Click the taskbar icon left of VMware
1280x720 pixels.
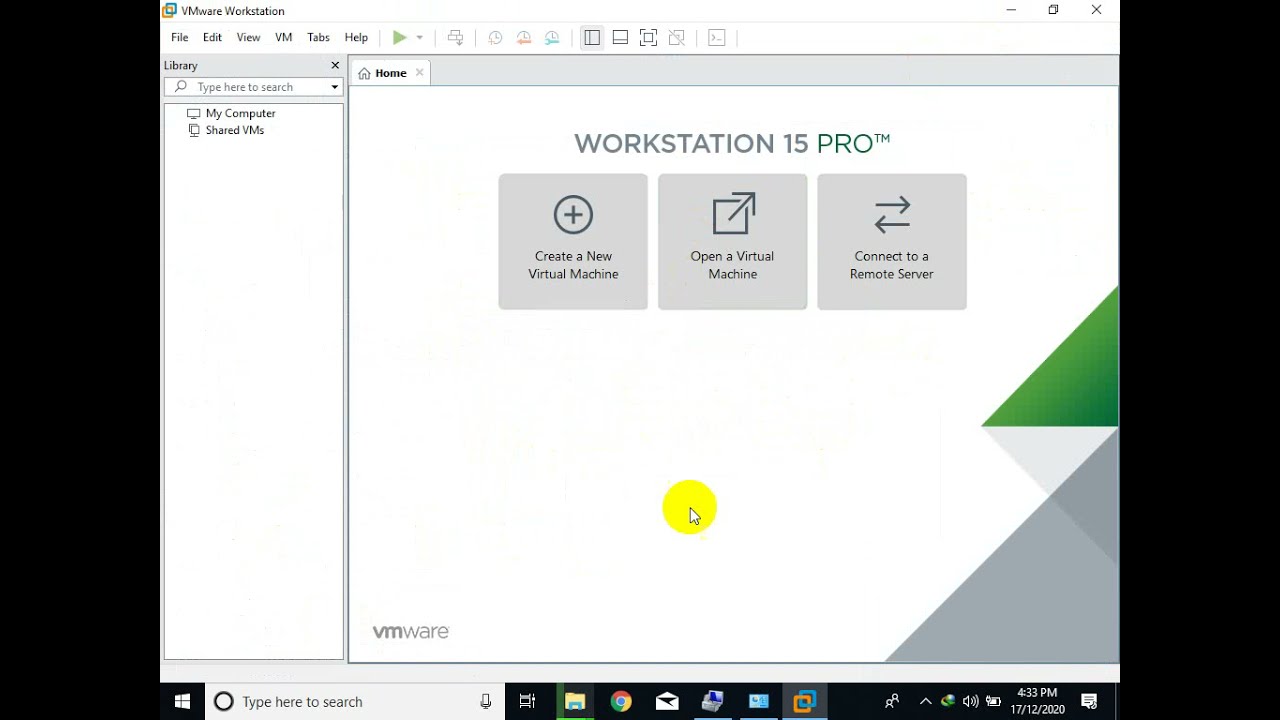pyautogui.click(x=759, y=702)
